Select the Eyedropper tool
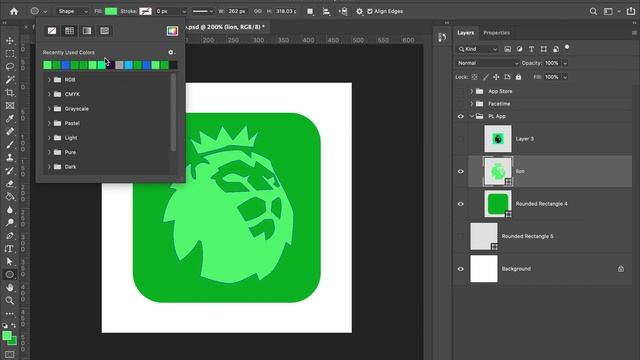 click(10, 119)
